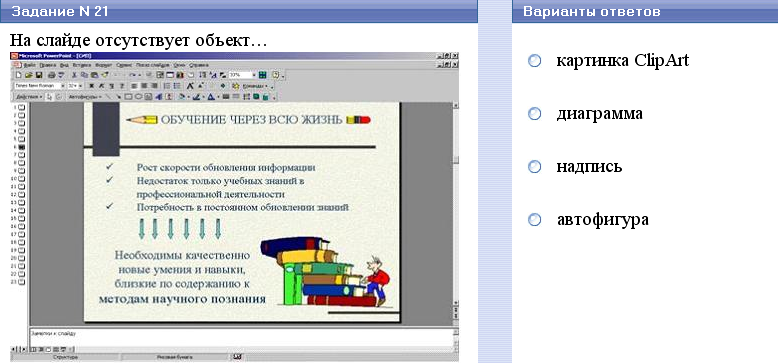The width and height of the screenshot is (778, 363).
Task: Click the Print icon in PowerPoint toolbar
Action: [52, 75]
